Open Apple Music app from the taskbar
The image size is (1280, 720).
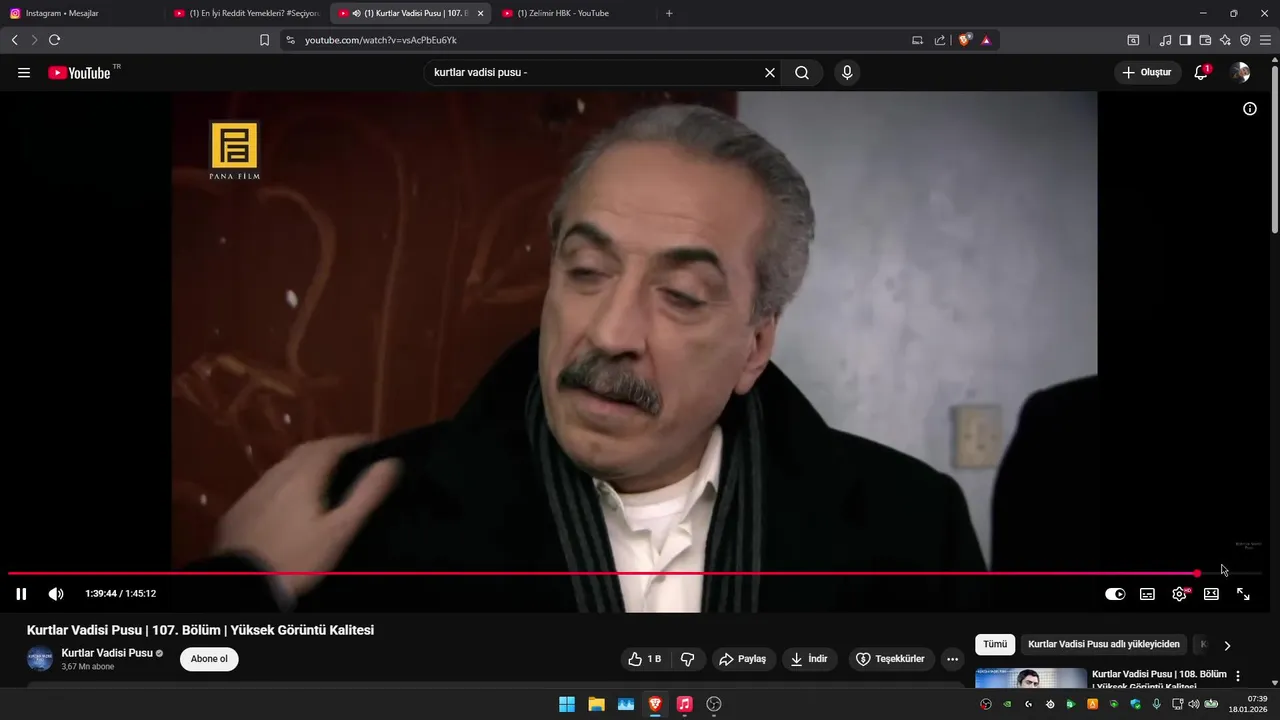click(684, 704)
